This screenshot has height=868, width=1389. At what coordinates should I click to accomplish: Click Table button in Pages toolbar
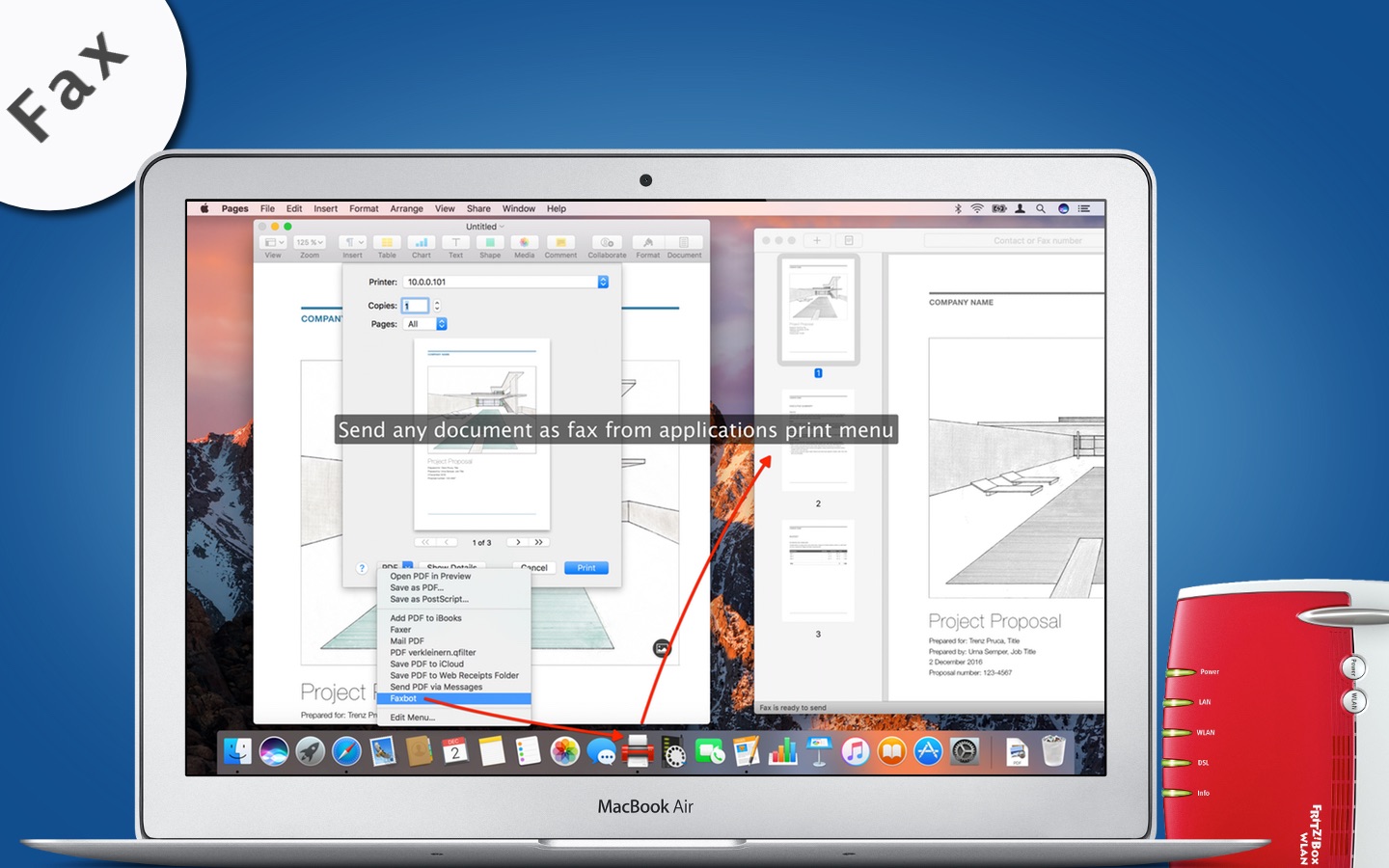coord(387,247)
